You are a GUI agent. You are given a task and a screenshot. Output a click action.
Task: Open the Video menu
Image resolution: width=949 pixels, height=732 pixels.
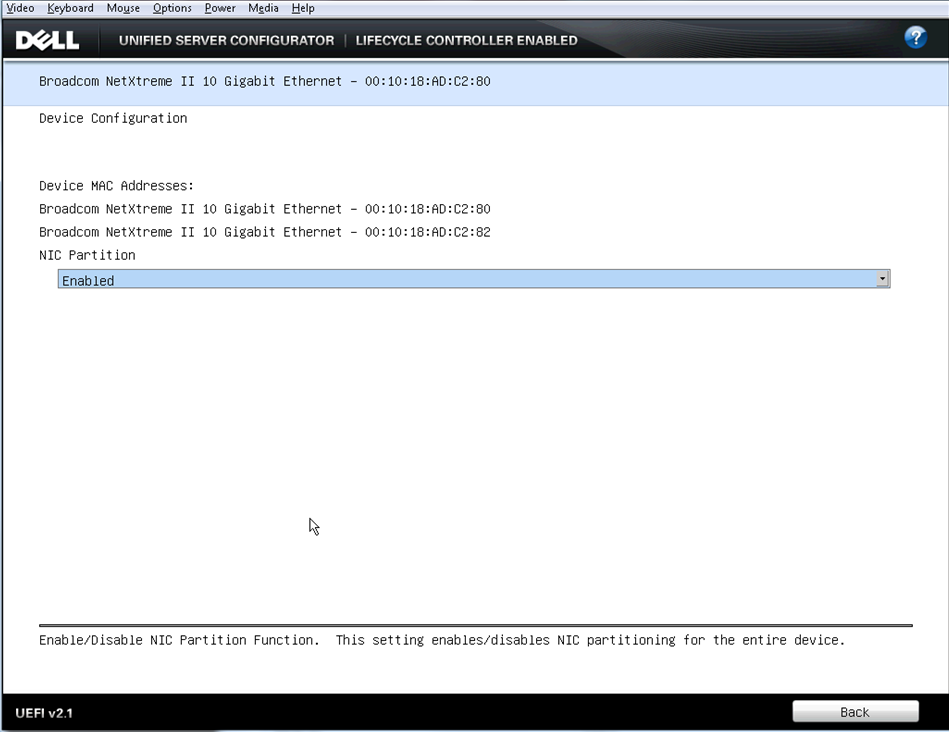coord(20,8)
